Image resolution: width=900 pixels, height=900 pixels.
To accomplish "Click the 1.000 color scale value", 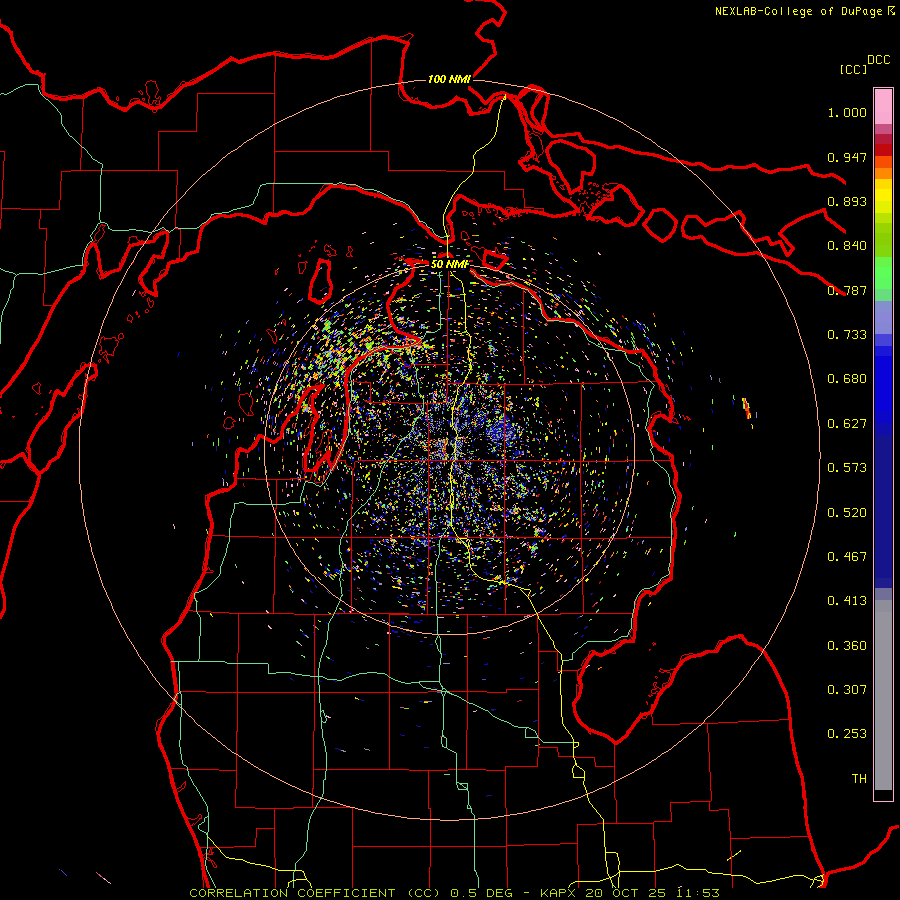I will pyautogui.click(x=847, y=112).
